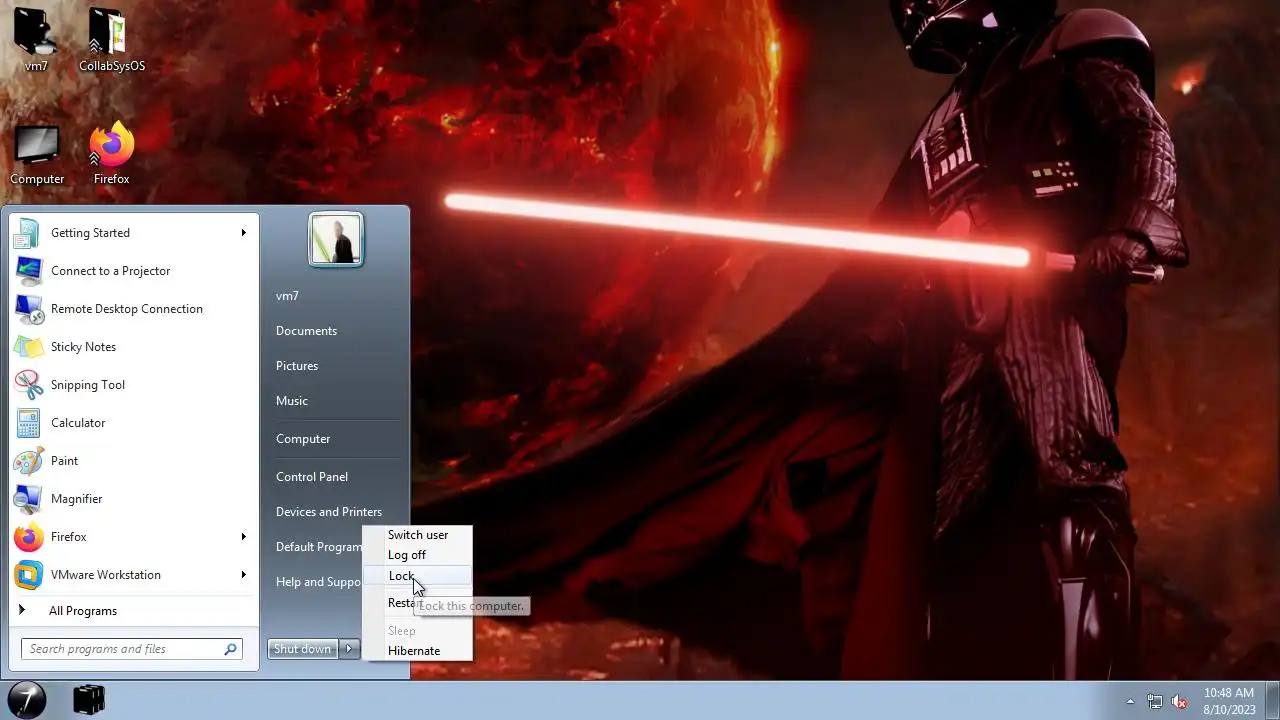
Task: Click the Shut down button
Action: (303, 649)
